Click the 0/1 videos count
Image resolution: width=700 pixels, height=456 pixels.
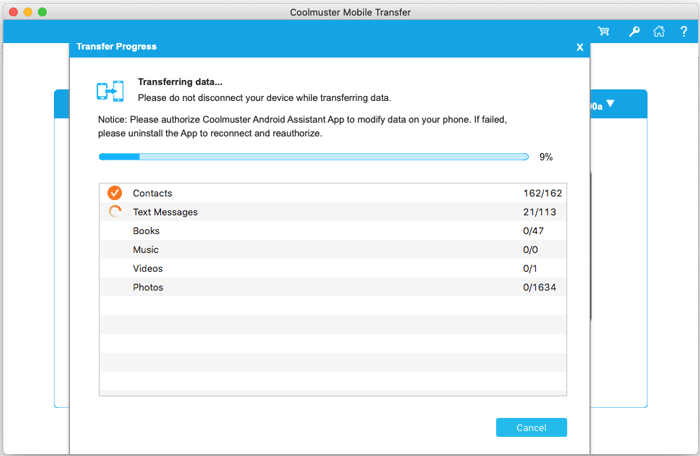point(530,268)
